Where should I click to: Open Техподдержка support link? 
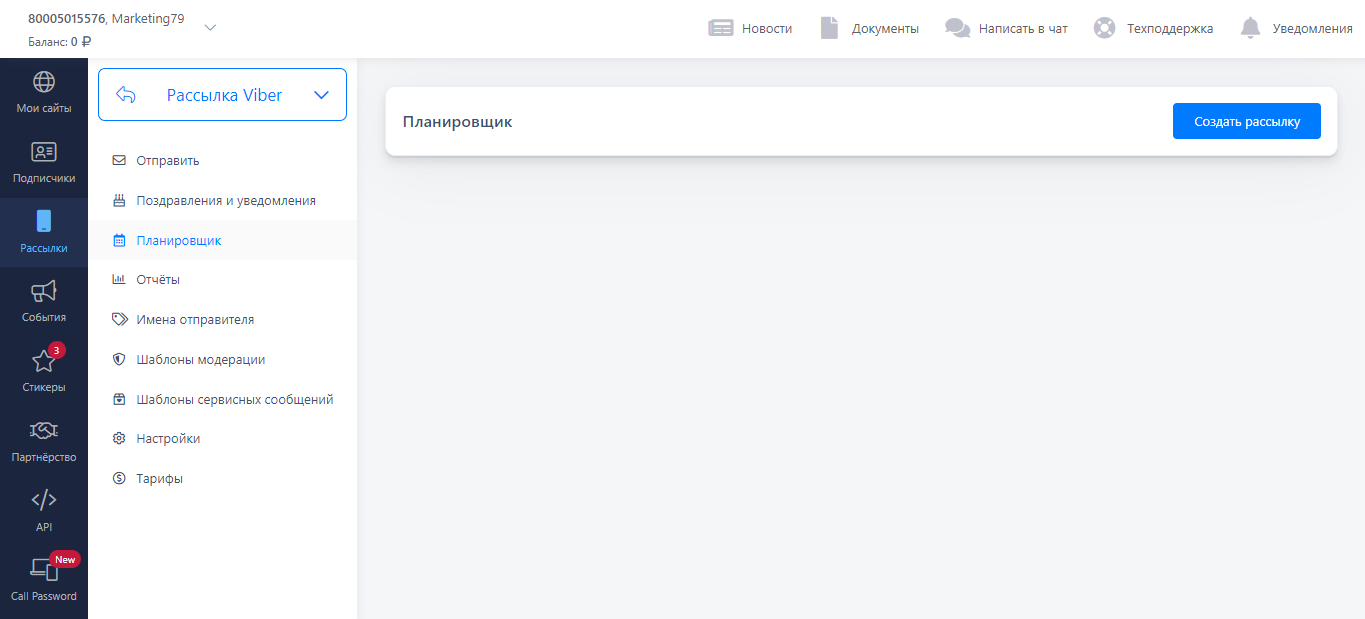1154,28
